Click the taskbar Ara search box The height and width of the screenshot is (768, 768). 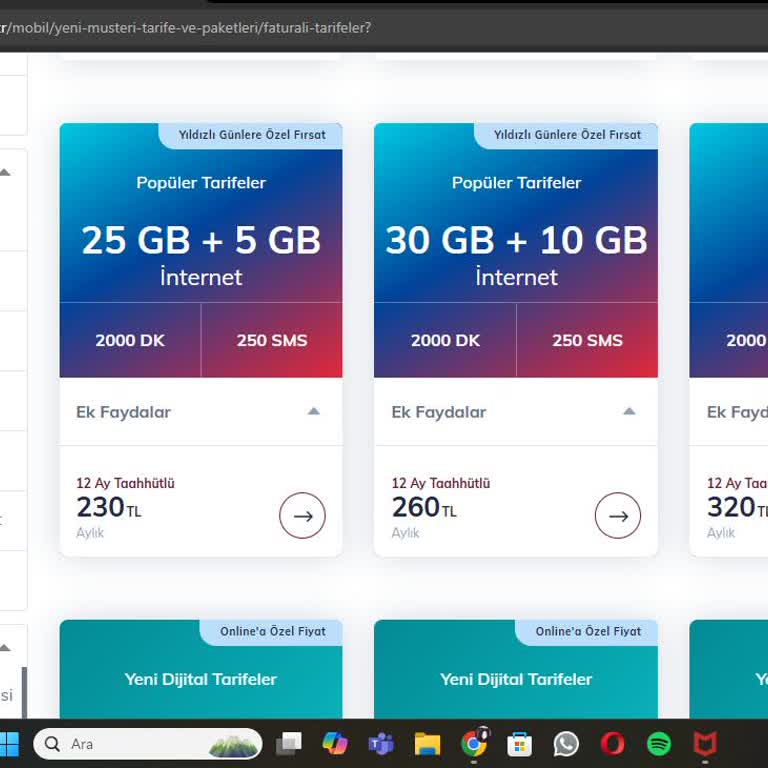click(147, 744)
